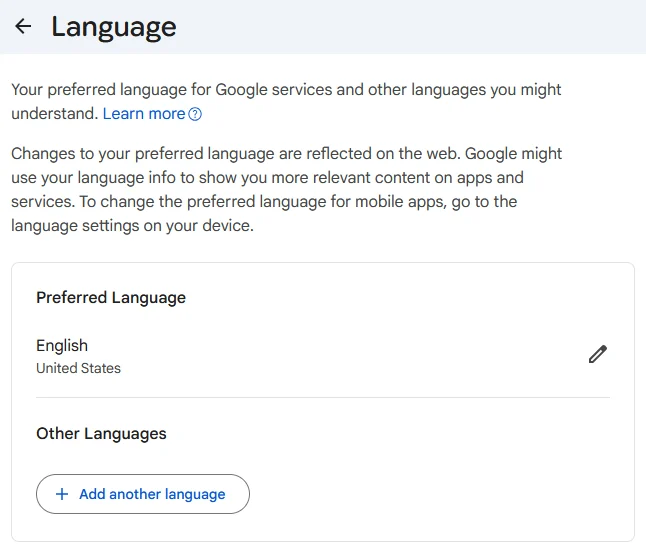Click the pencil icon to edit English
This screenshot has height=550, width=646.
tap(598, 354)
